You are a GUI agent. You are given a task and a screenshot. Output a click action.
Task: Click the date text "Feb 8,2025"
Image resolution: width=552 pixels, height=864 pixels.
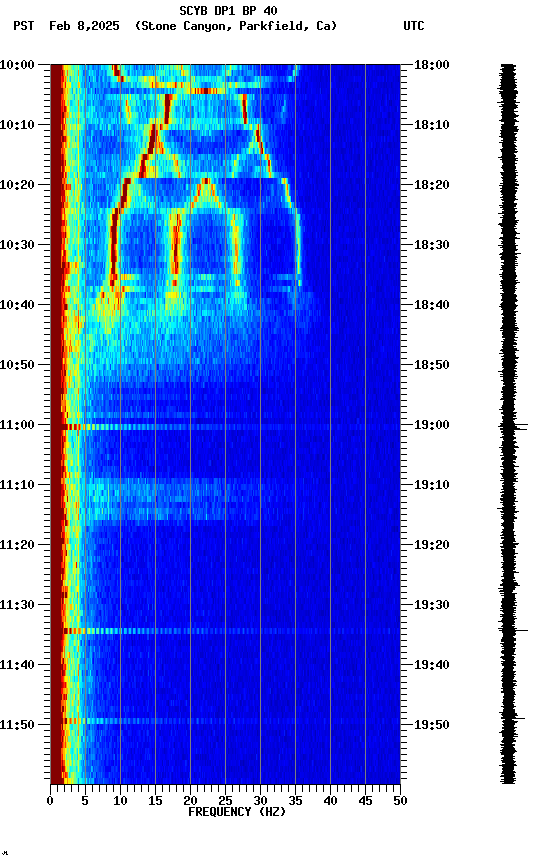pyautogui.click(x=84, y=26)
